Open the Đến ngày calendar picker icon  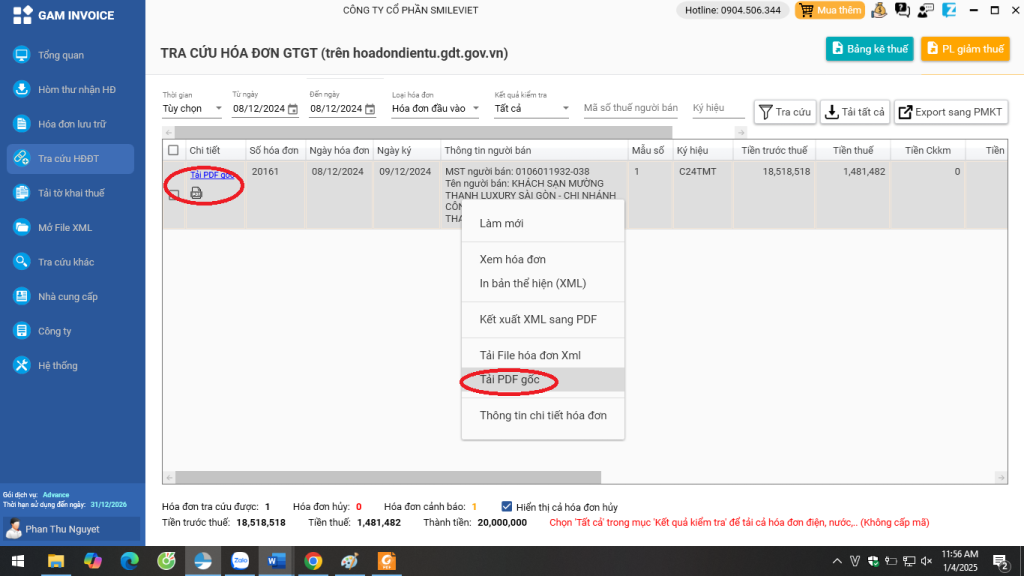click(x=370, y=109)
